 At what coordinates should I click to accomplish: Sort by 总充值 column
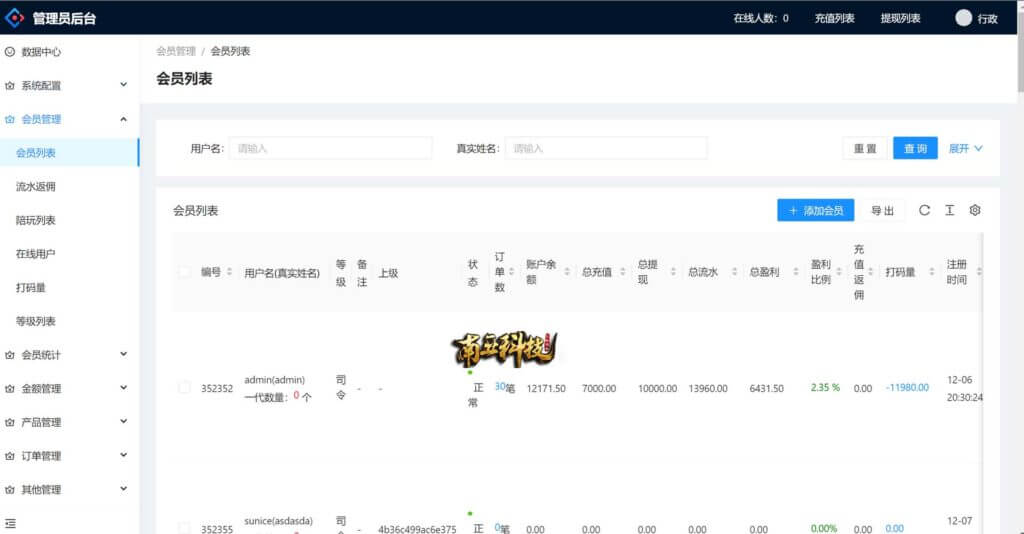coord(622,272)
